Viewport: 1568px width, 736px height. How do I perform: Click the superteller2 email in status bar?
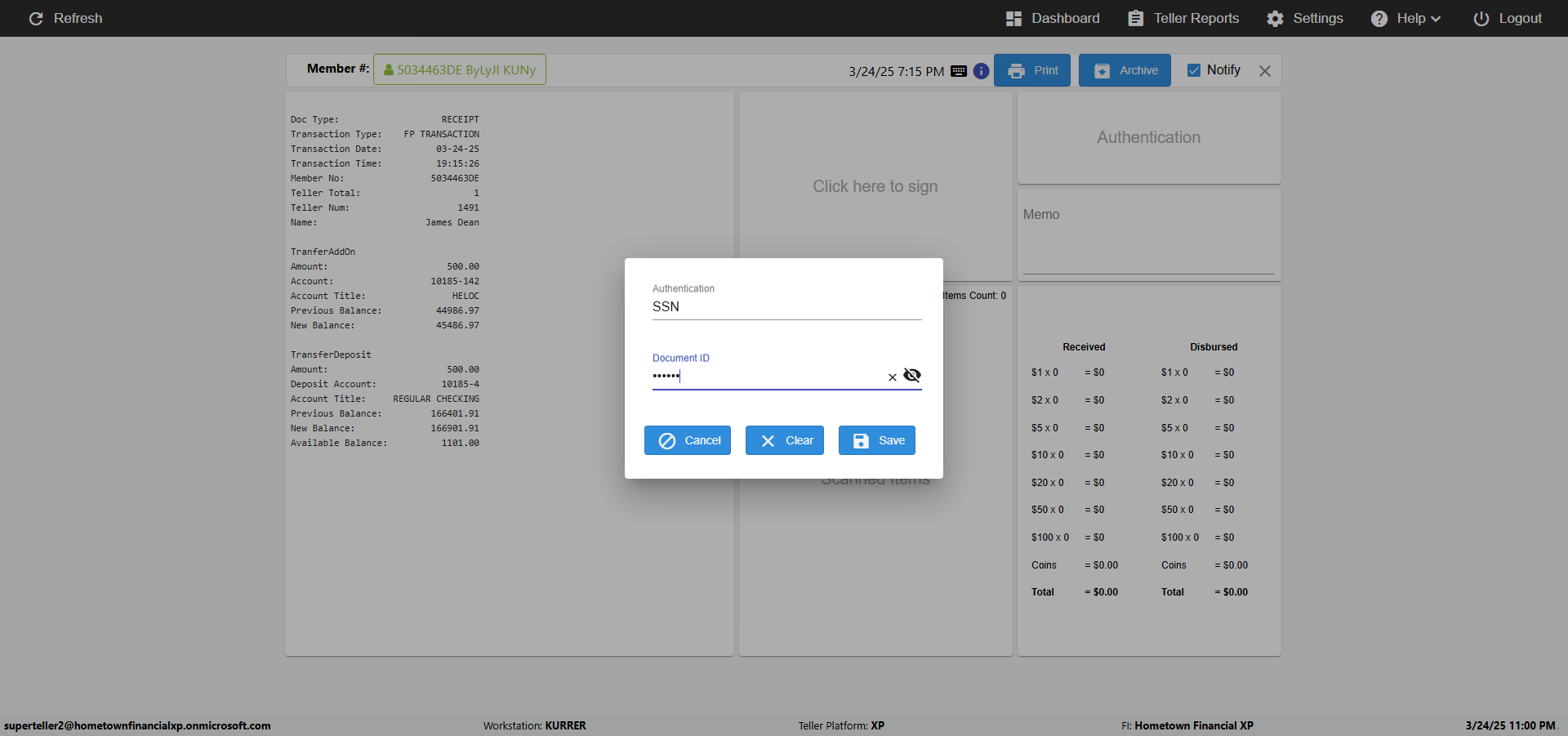[x=137, y=725]
